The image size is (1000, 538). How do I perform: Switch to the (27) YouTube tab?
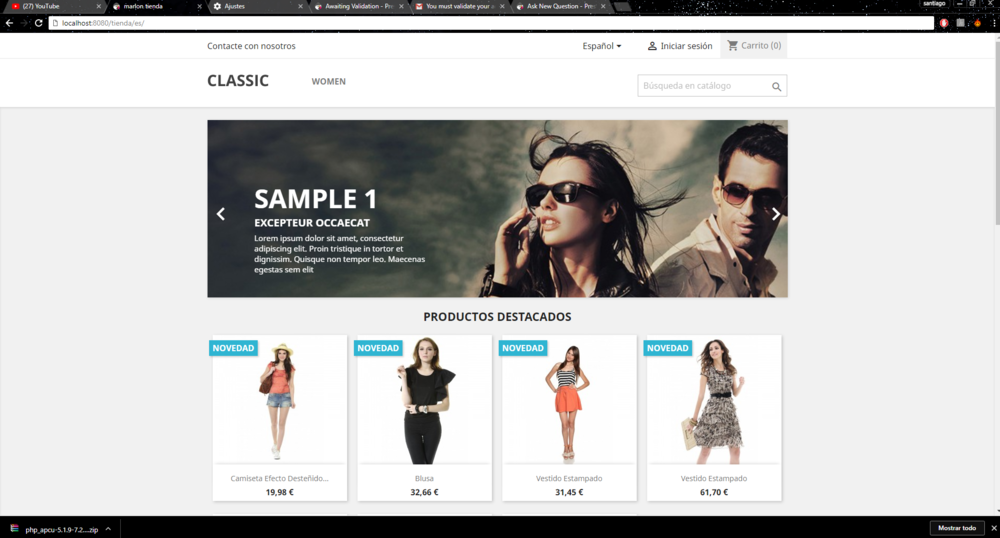point(54,6)
